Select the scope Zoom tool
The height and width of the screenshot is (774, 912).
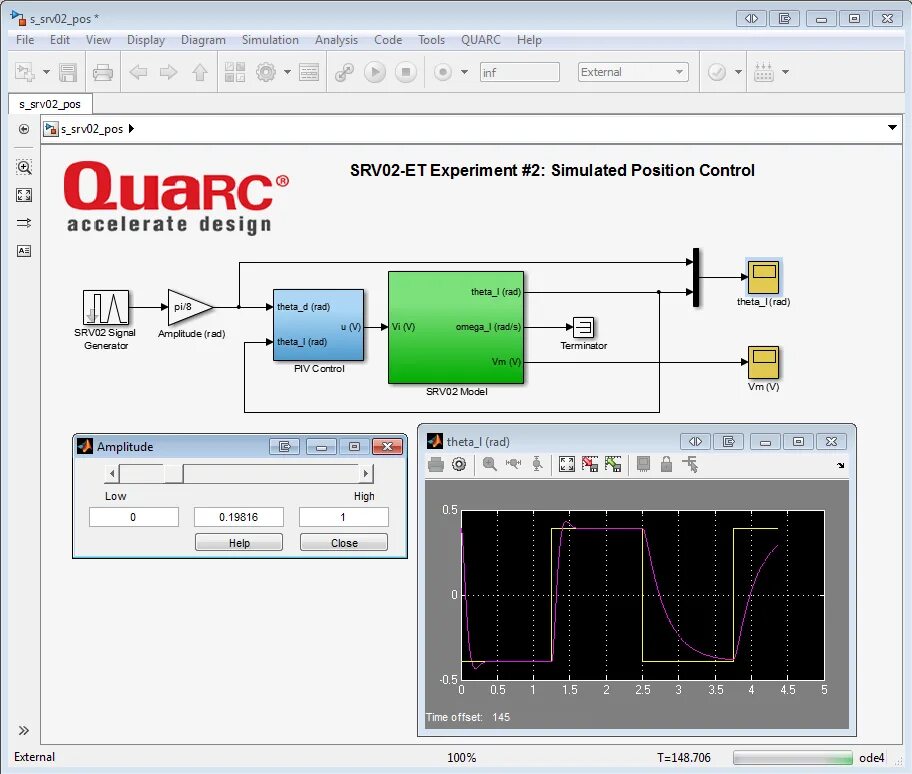(x=490, y=464)
